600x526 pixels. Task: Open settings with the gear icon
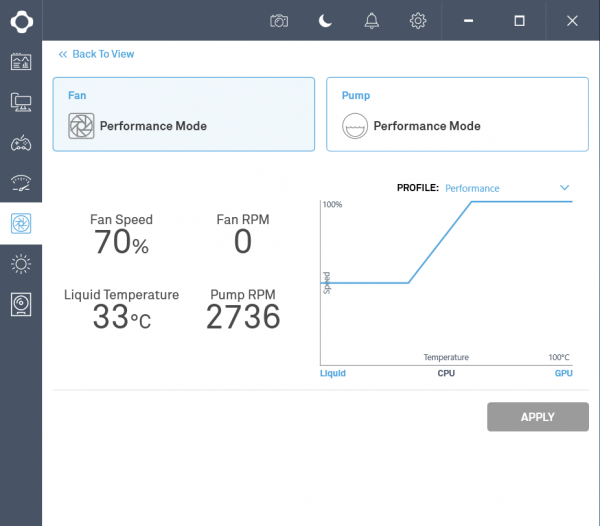click(x=418, y=21)
